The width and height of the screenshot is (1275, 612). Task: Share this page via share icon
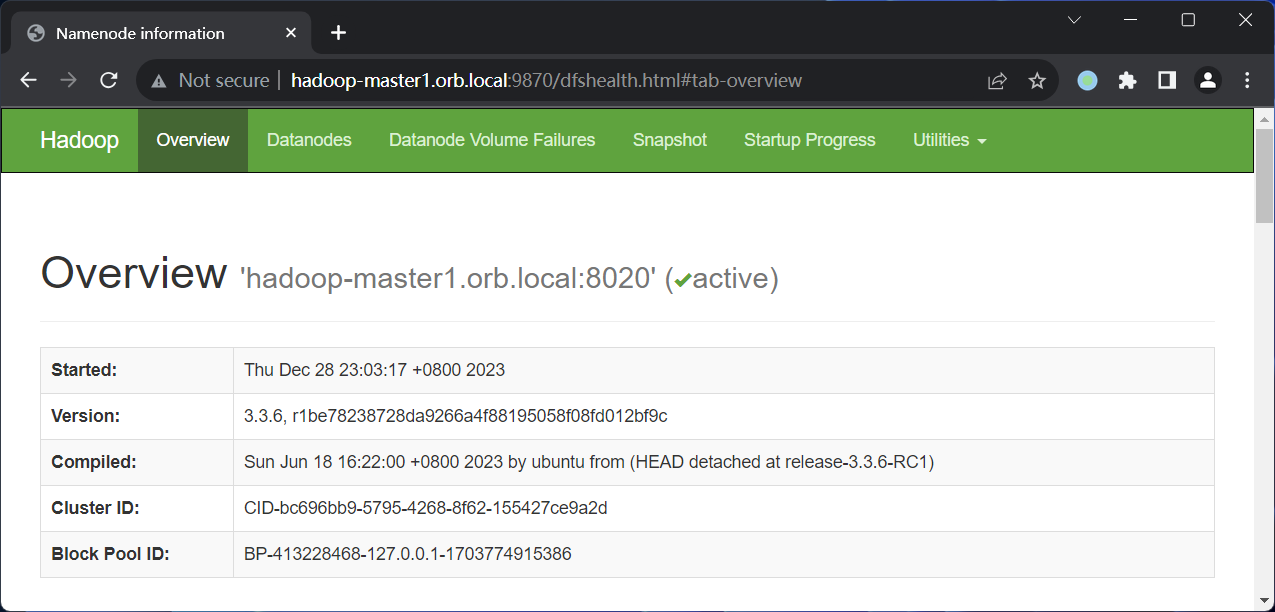(x=997, y=81)
